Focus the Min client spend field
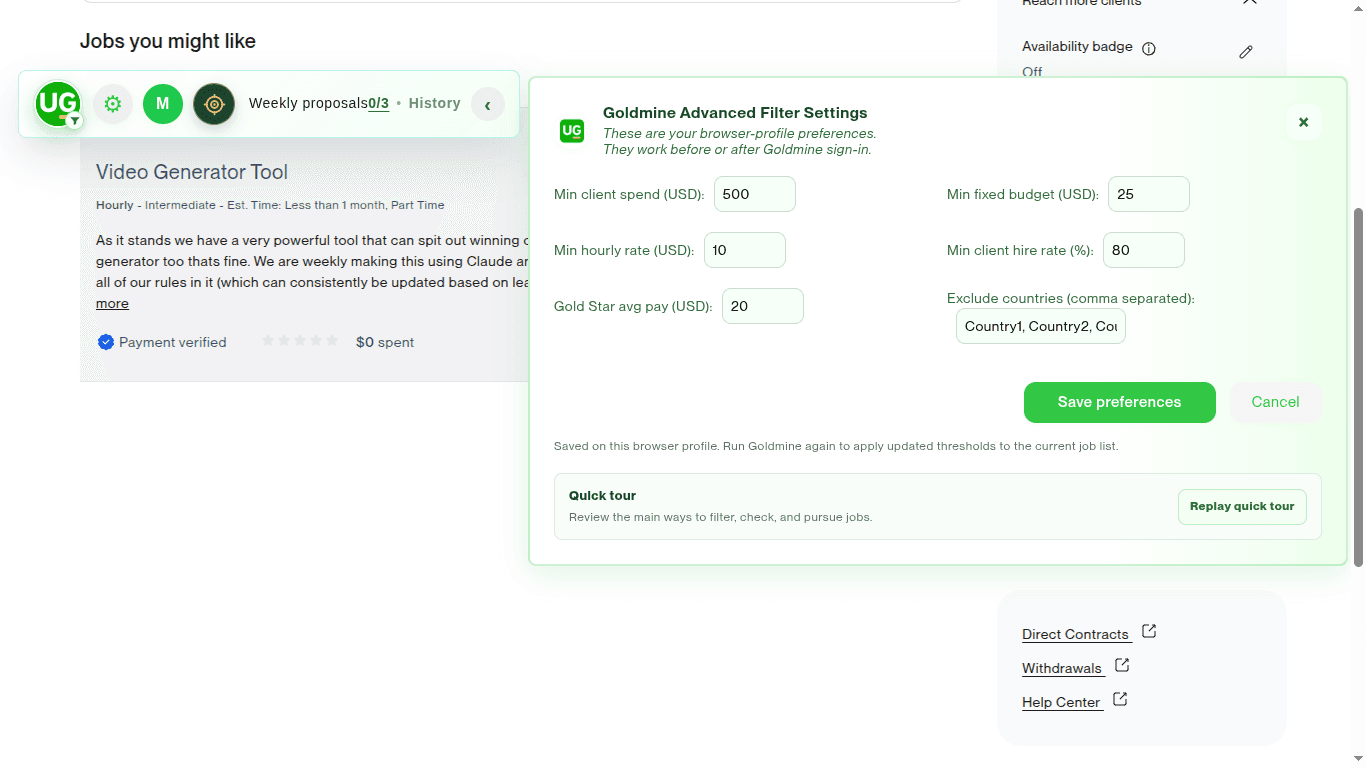This screenshot has height=768, width=1366. tap(755, 194)
